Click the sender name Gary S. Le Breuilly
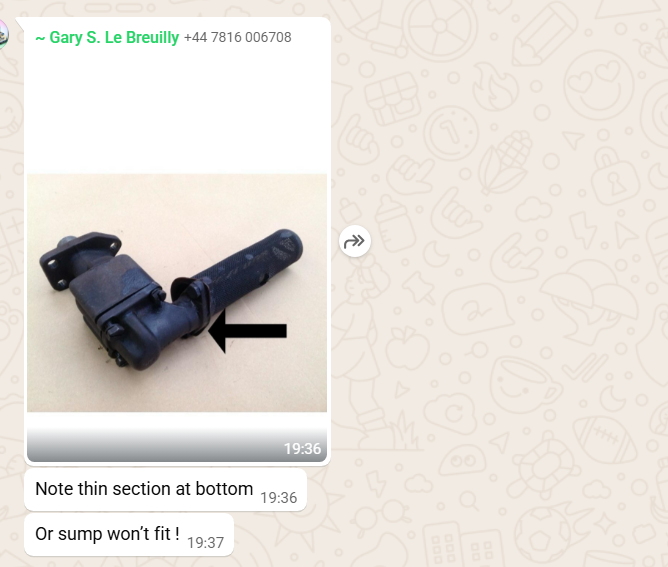 (114, 37)
